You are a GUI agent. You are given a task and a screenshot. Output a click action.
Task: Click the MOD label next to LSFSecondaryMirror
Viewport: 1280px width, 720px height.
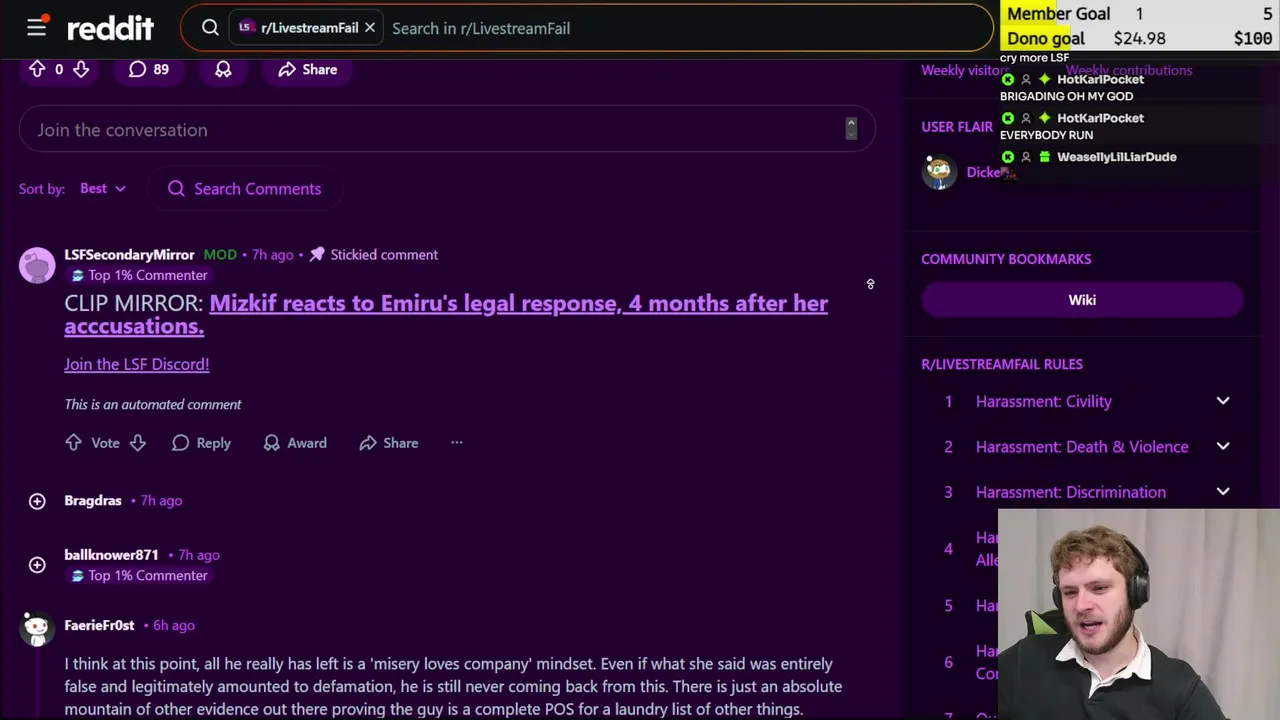220,255
